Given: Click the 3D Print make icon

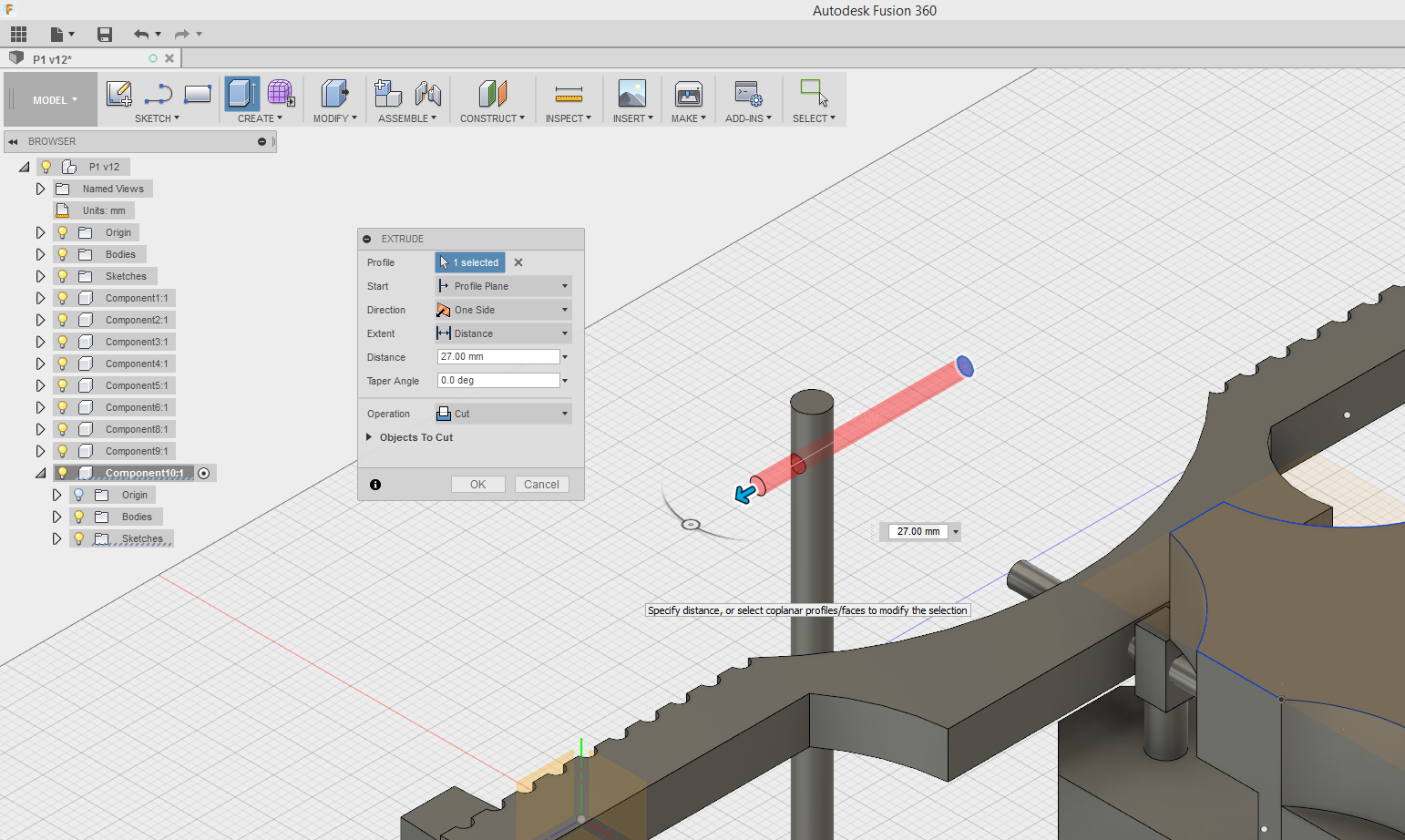Looking at the screenshot, I should click(688, 94).
